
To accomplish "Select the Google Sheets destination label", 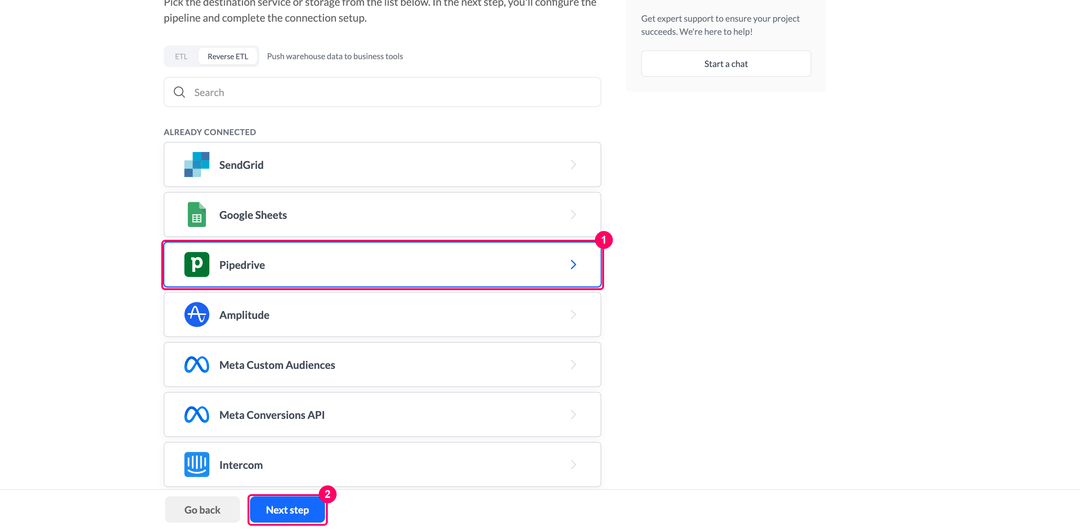I will tap(253, 215).
